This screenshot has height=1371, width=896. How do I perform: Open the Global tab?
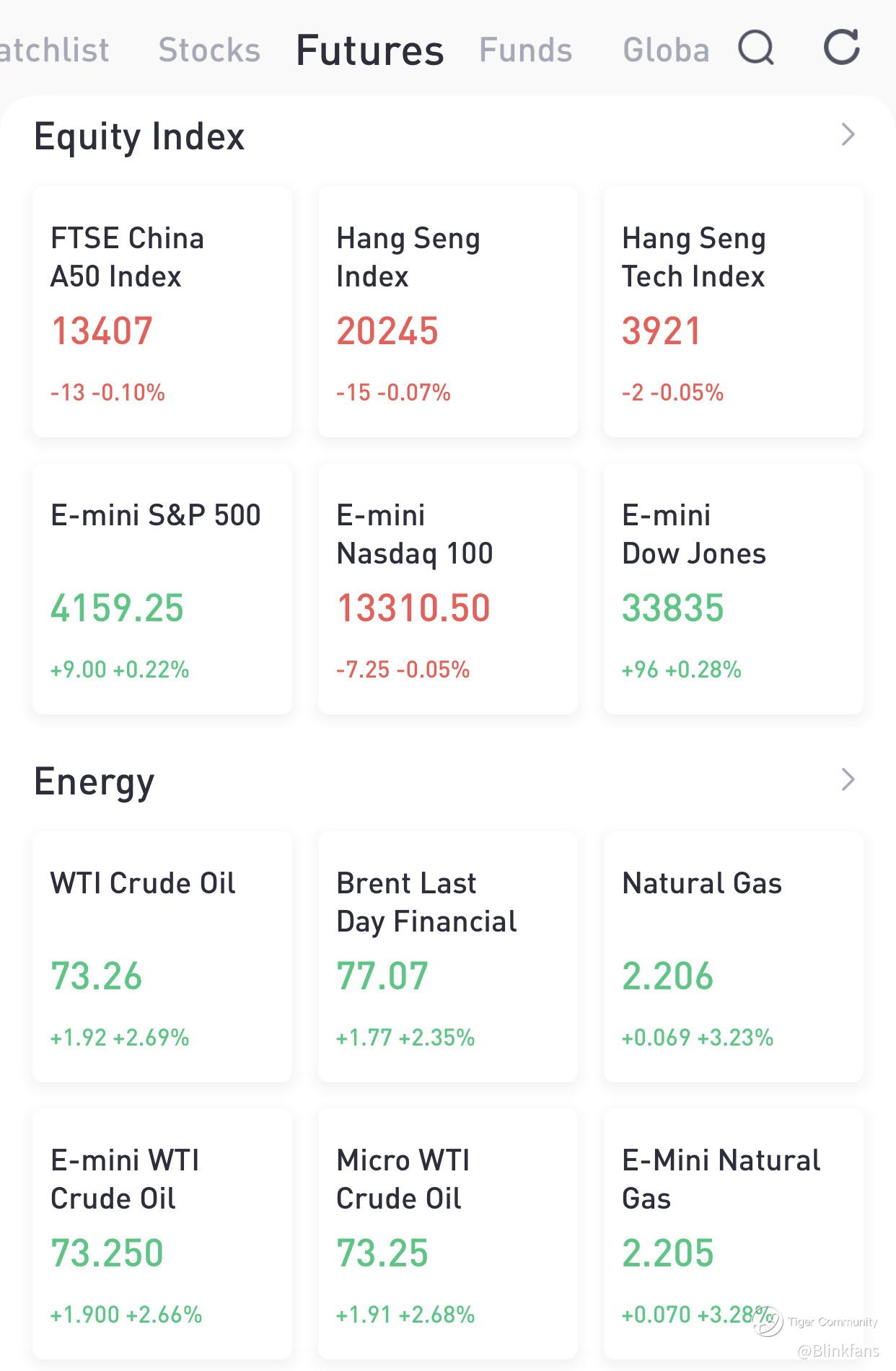[x=665, y=51]
